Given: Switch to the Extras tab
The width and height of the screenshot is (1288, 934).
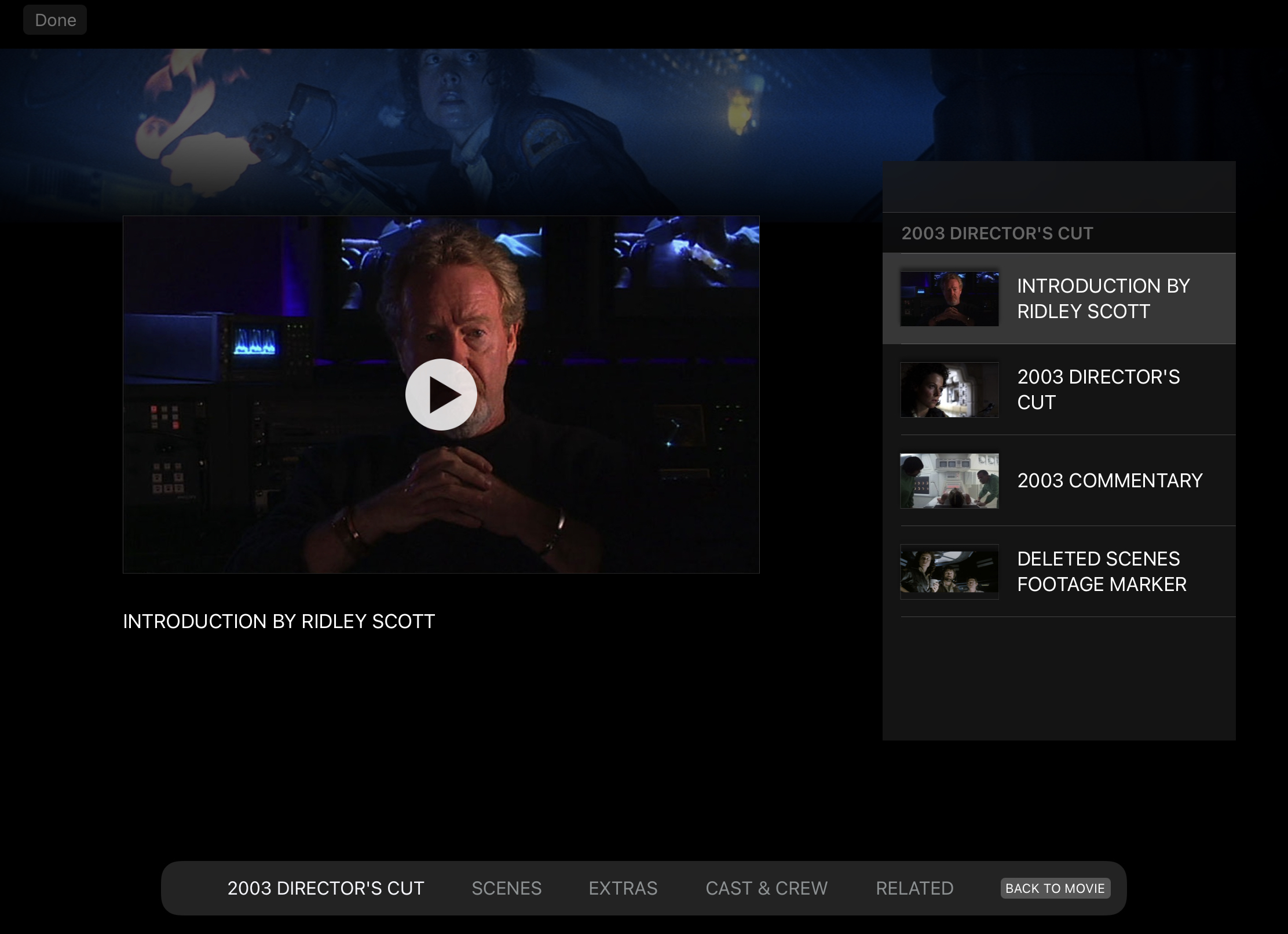Looking at the screenshot, I should coord(623,888).
